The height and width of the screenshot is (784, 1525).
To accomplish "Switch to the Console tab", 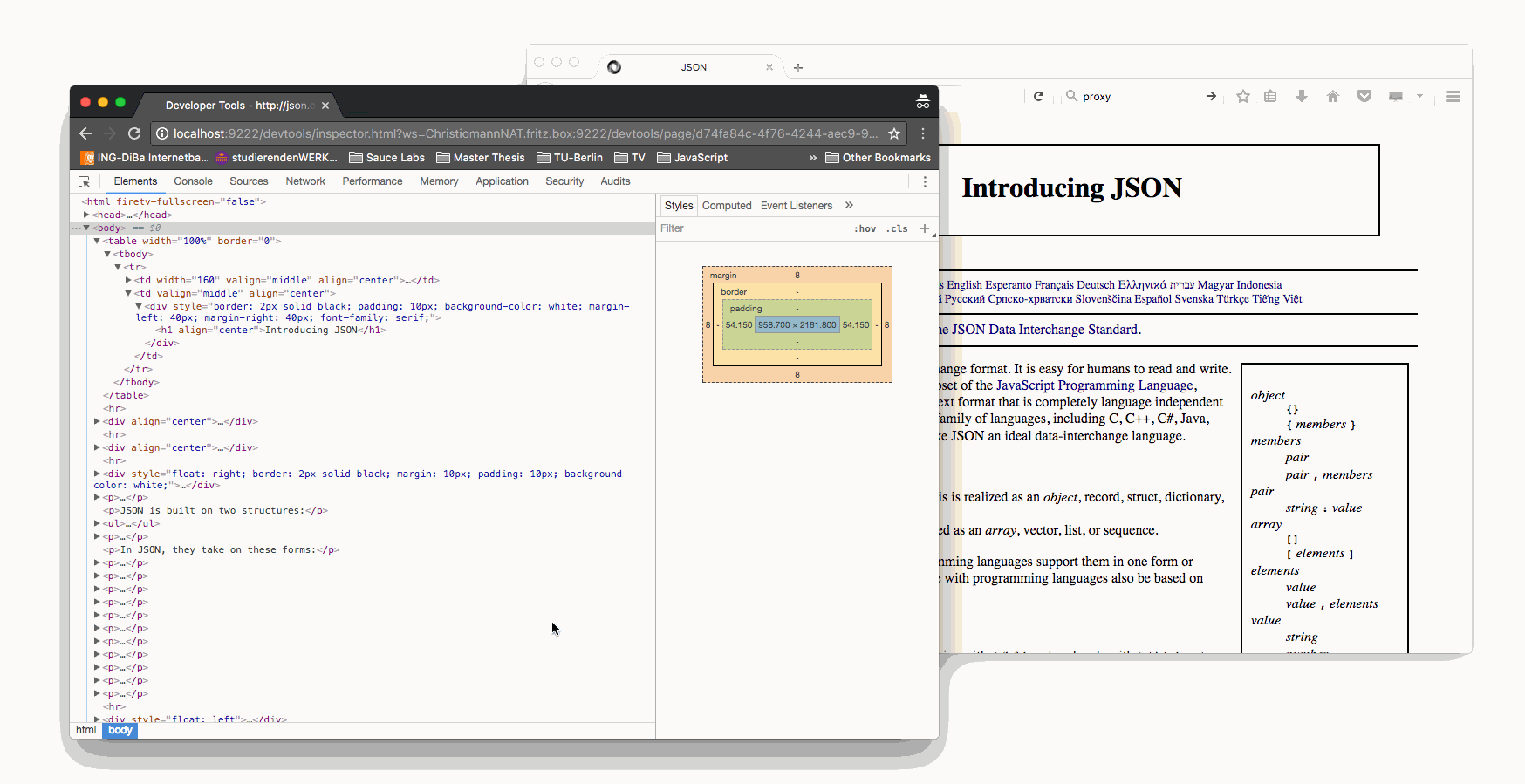I will pyautogui.click(x=193, y=181).
